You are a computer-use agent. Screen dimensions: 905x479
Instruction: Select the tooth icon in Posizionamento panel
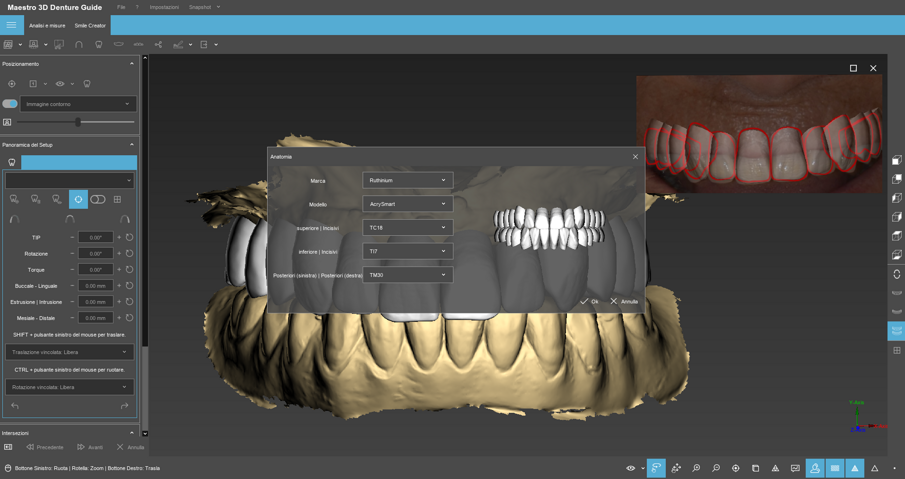(87, 84)
